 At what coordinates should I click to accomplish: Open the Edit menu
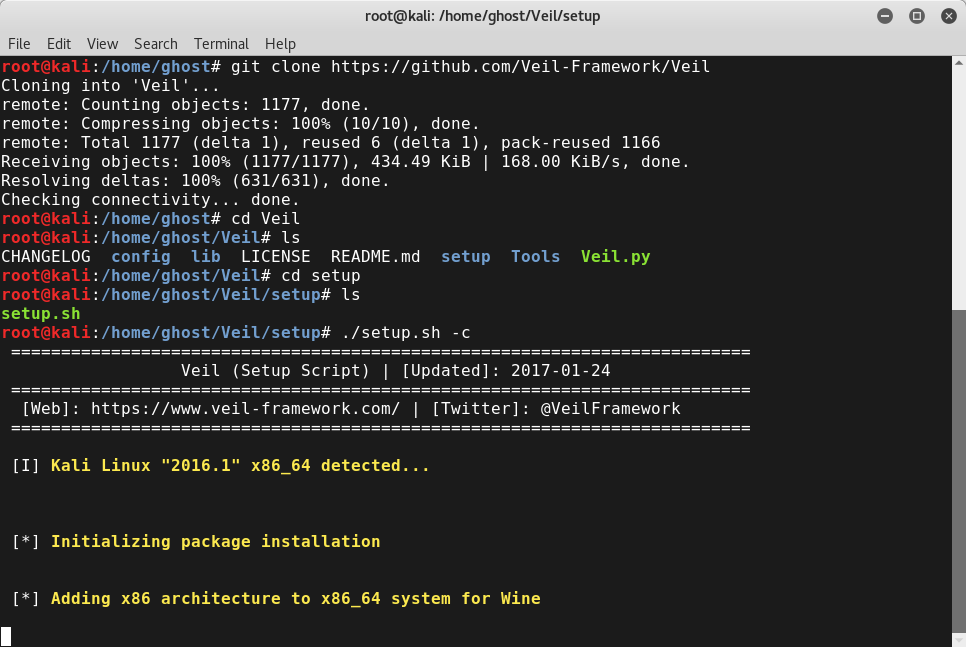[x=59, y=44]
